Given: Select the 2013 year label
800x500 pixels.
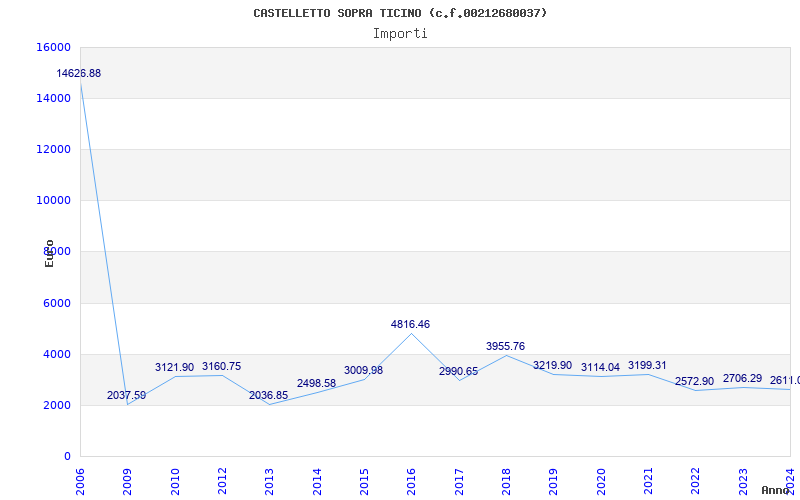Looking at the screenshot, I should click(269, 481).
